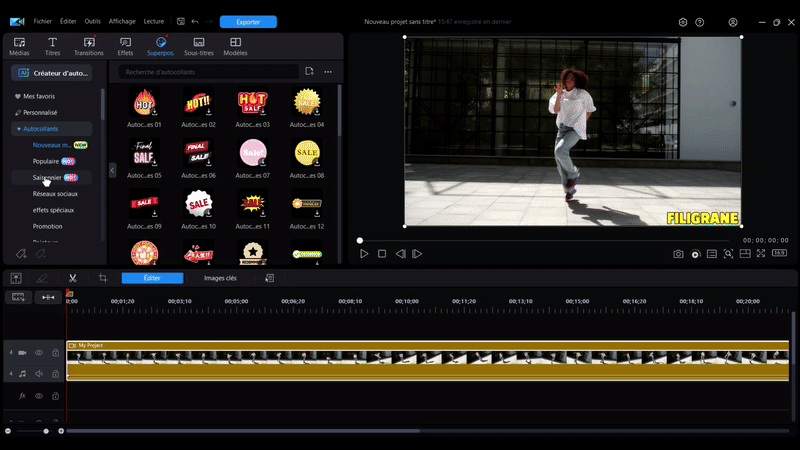
Task: Toggle fullscreen preview icon
Action: tap(761, 253)
